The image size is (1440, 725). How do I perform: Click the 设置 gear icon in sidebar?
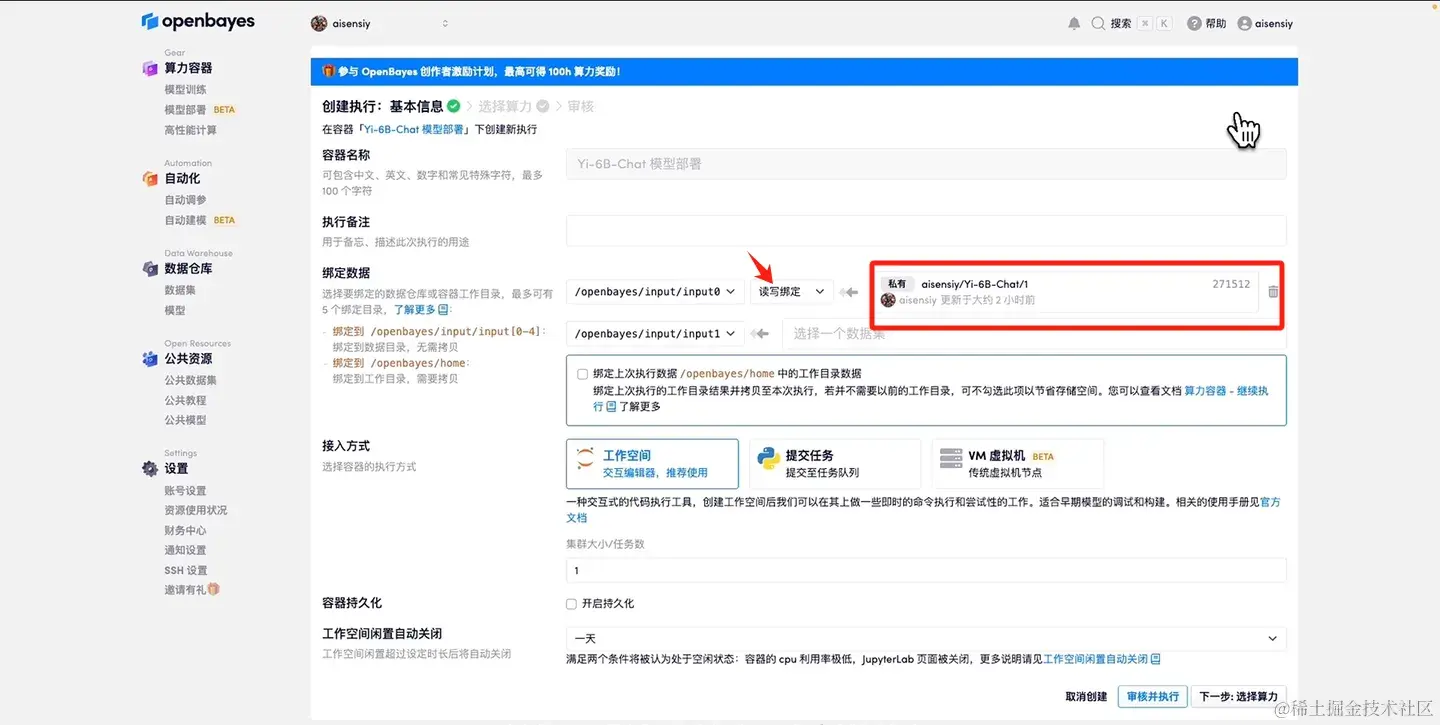pos(150,469)
